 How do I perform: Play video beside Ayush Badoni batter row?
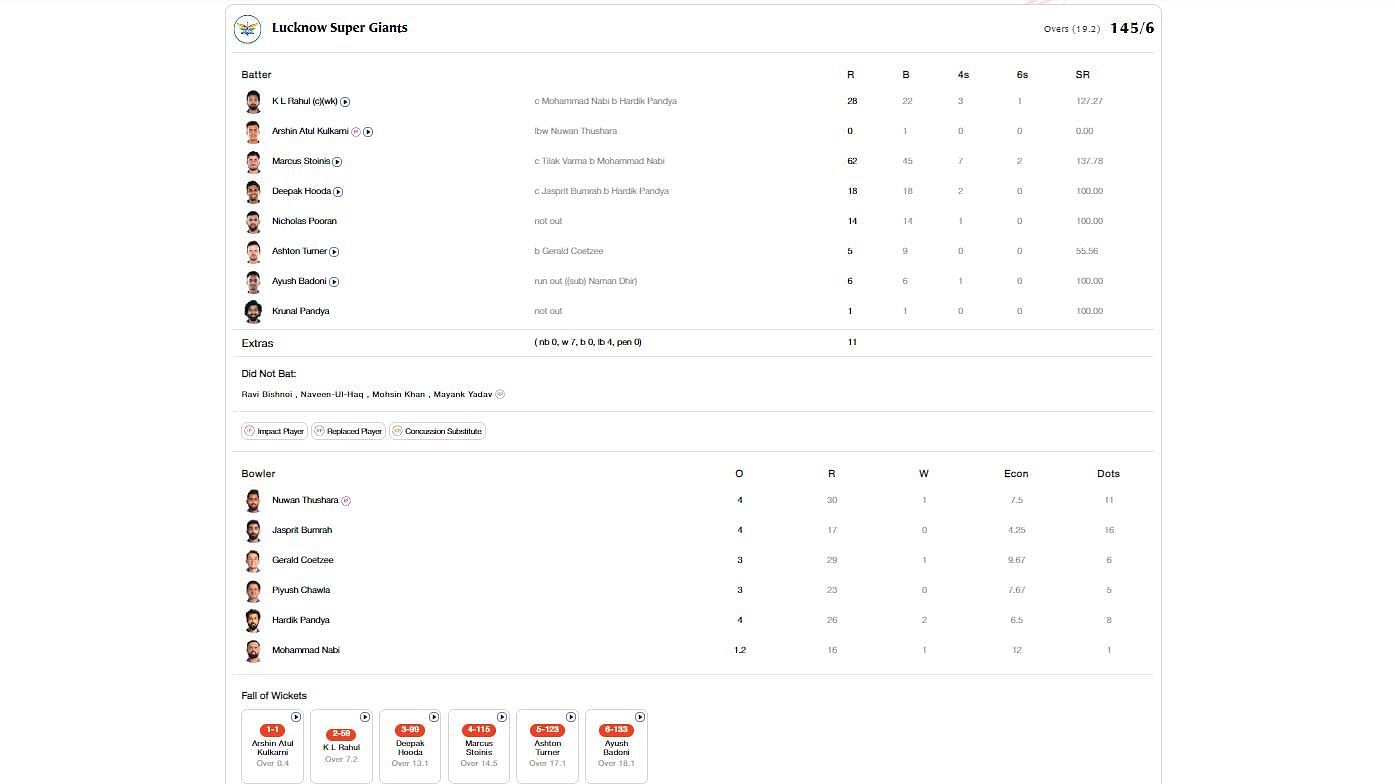(x=334, y=282)
